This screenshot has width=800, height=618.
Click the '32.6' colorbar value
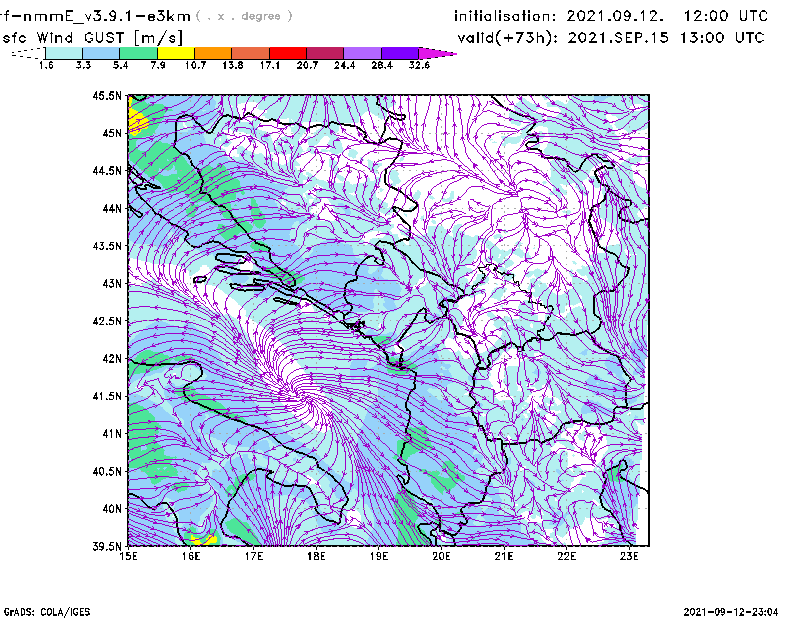[x=419, y=65]
